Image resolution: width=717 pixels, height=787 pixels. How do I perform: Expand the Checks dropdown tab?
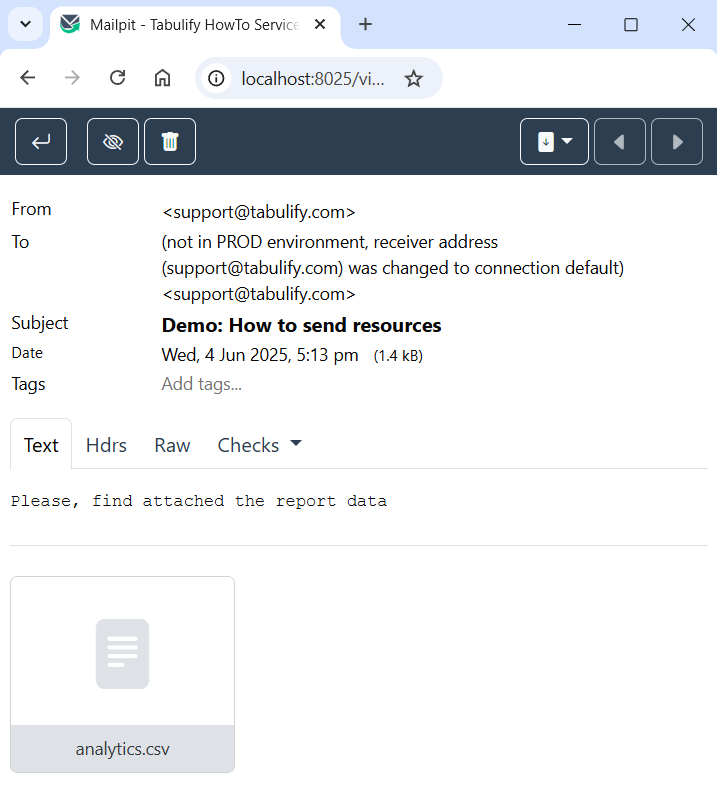click(x=259, y=445)
